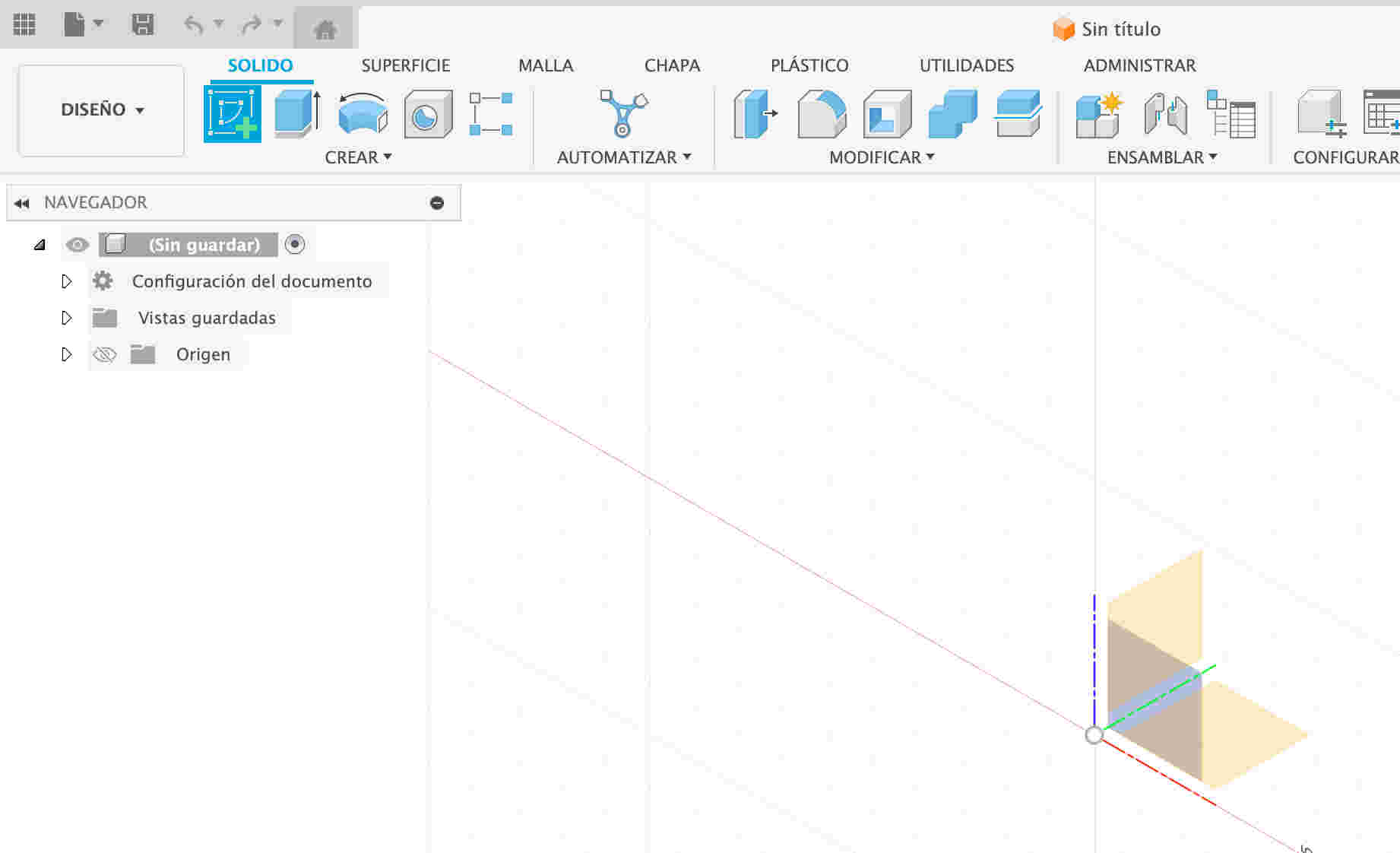Open the File menu dropdown arrow
Image resolution: width=1400 pixels, height=853 pixels.
98,24
